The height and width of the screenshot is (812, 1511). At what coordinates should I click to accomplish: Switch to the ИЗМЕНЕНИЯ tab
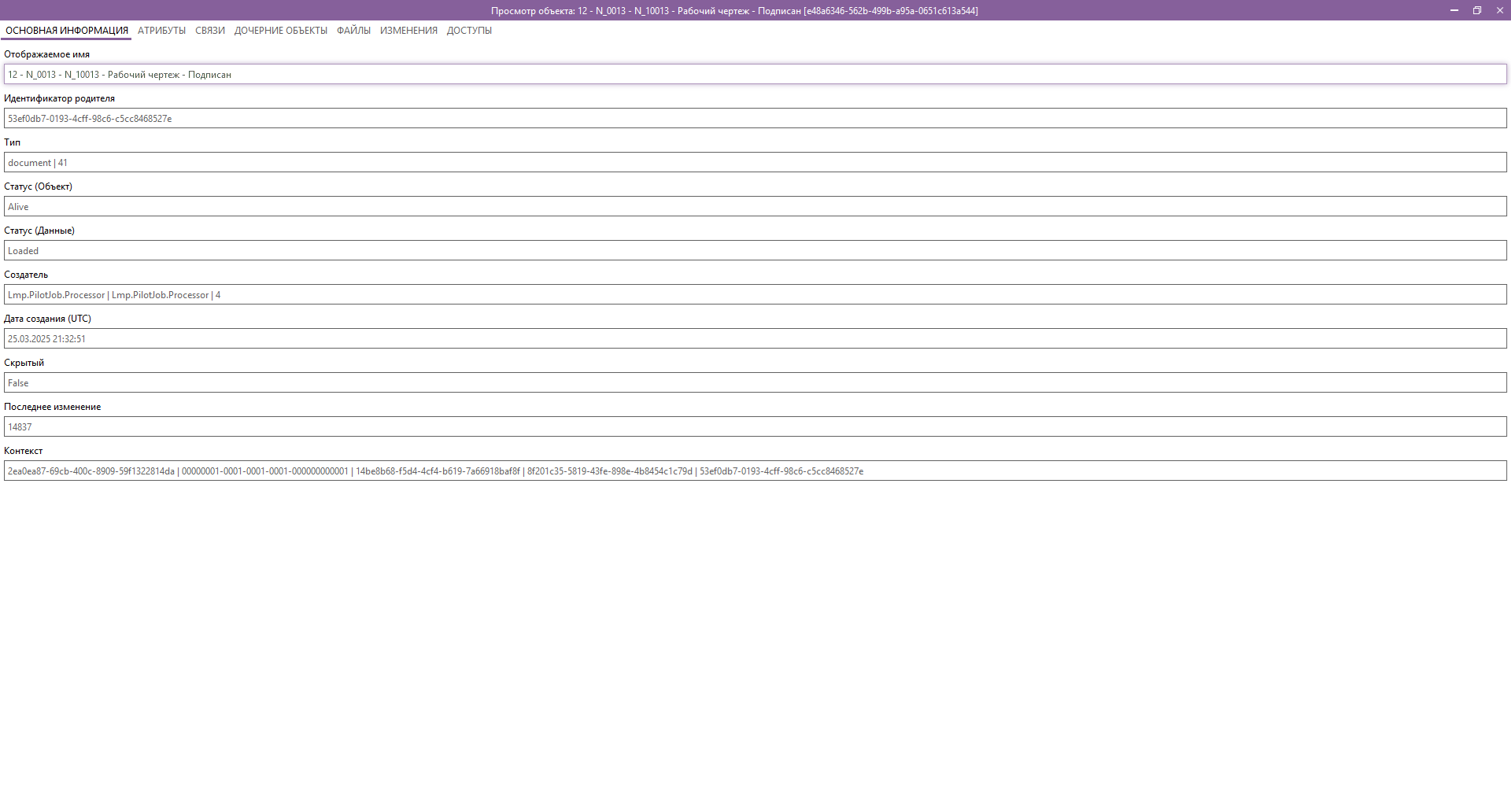coord(408,30)
